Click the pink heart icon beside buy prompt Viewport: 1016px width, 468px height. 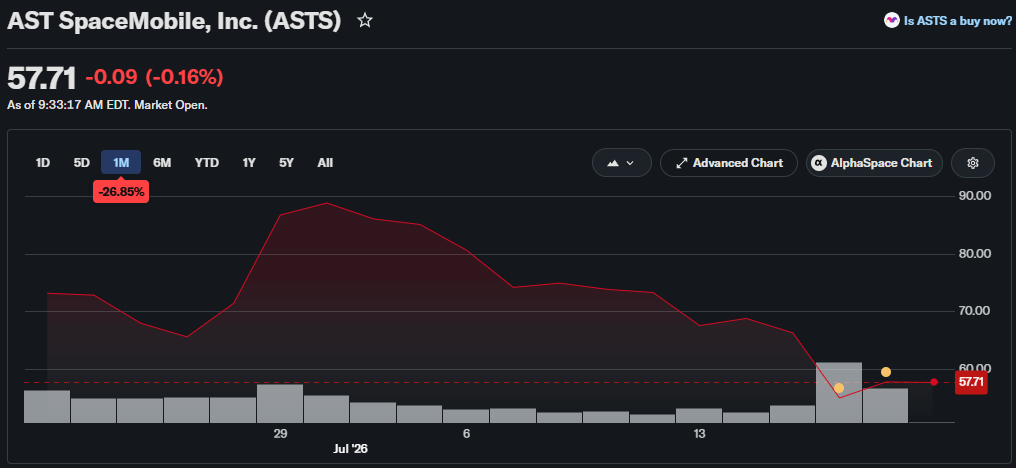point(892,21)
